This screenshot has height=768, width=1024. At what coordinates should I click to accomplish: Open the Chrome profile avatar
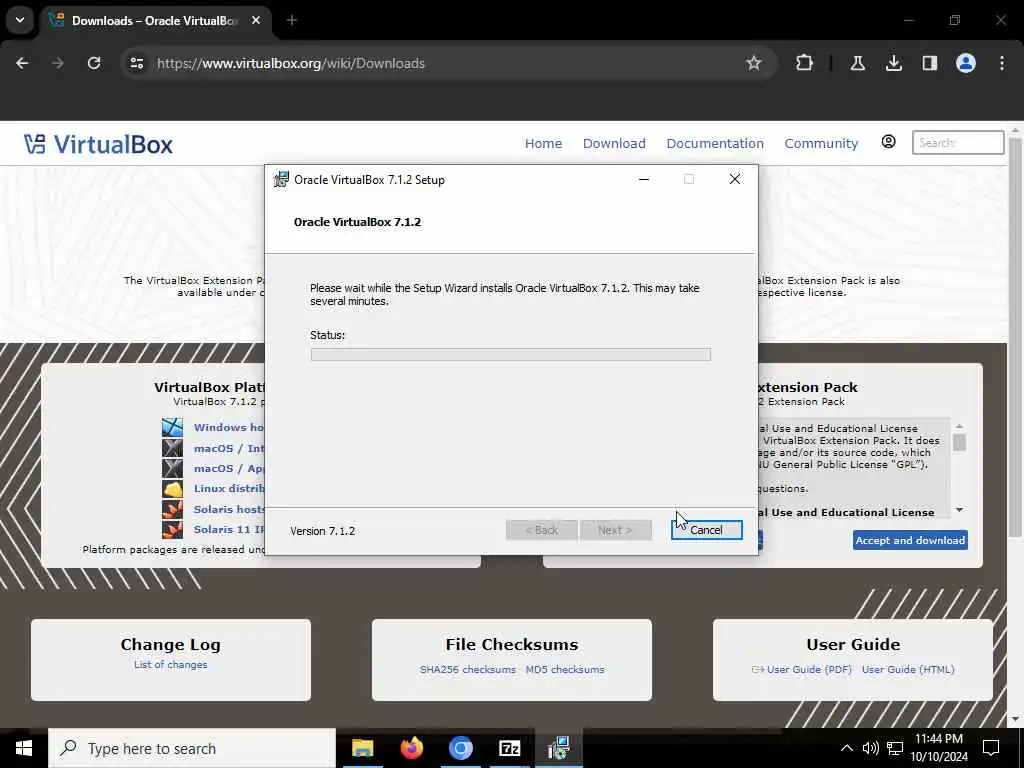(x=966, y=63)
